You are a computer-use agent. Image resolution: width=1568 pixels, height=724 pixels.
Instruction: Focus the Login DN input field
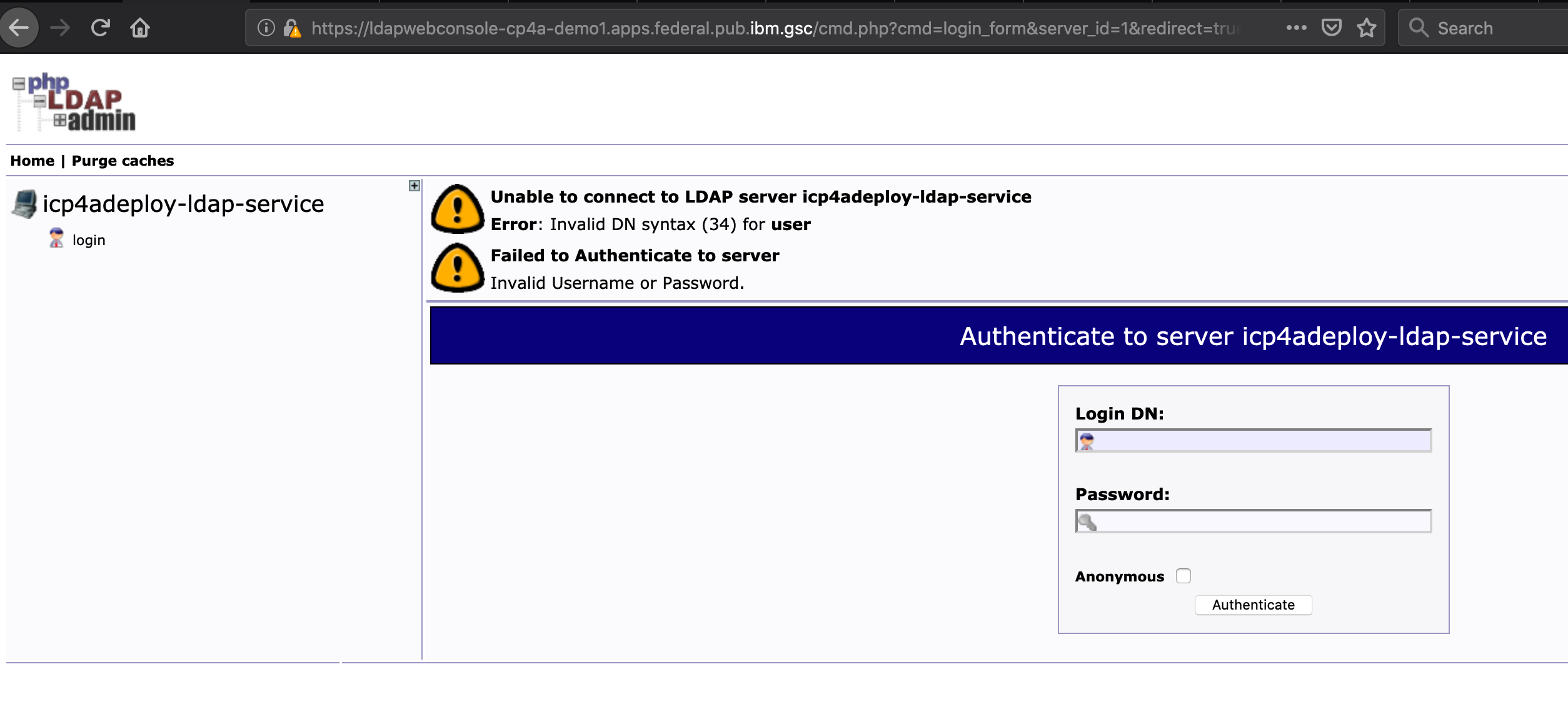[1262, 441]
